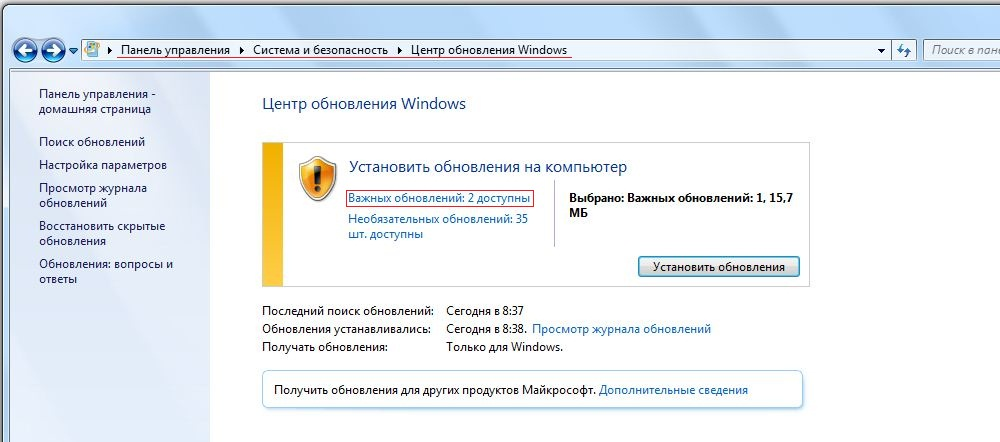Focus the Поиск в панели search field
This screenshot has width=1000, height=442.
click(962, 50)
